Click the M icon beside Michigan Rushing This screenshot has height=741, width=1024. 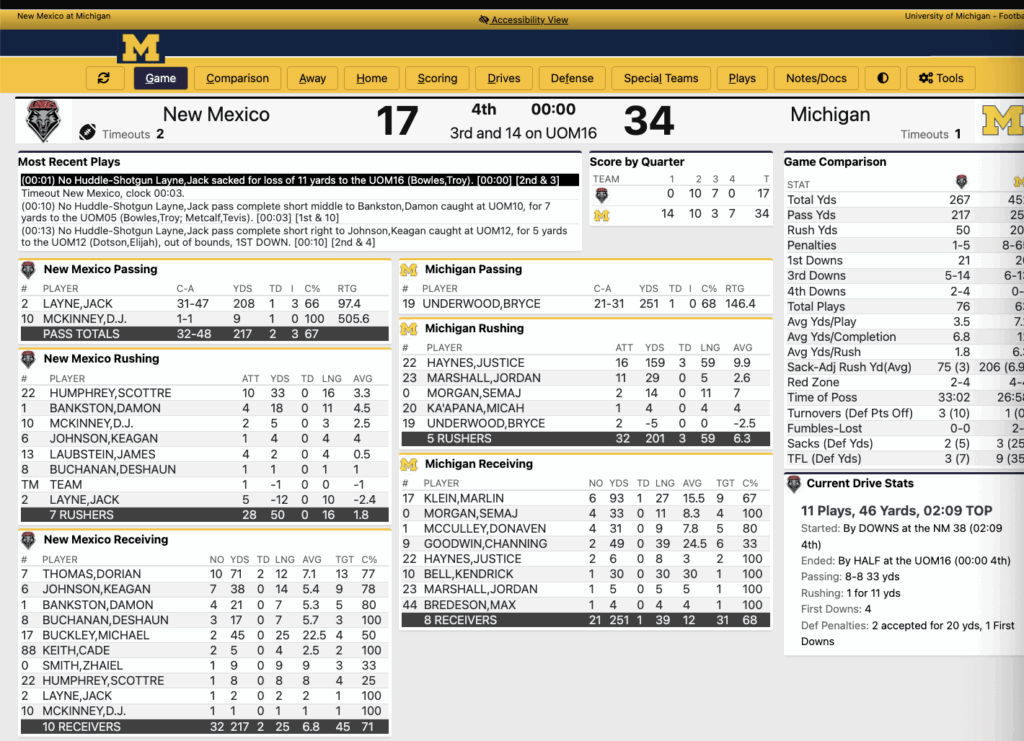[x=409, y=328]
